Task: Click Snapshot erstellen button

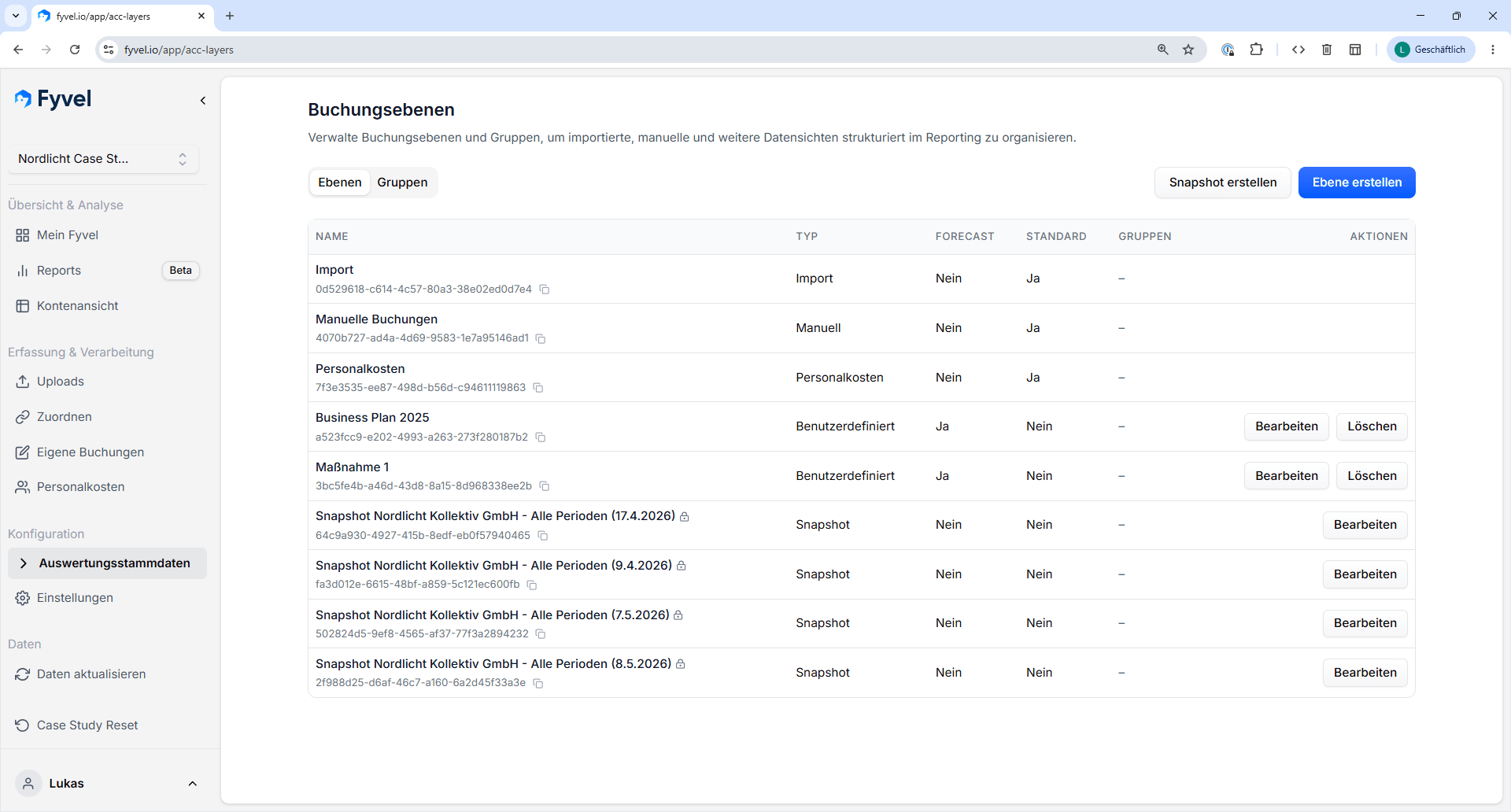Action: [1223, 183]
